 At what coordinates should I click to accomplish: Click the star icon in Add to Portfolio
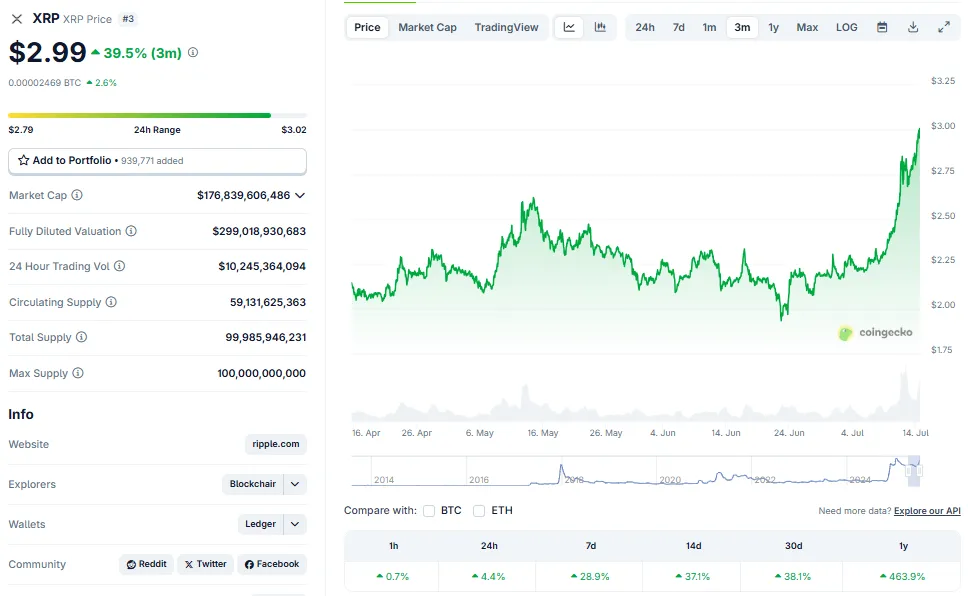point(23,161)
